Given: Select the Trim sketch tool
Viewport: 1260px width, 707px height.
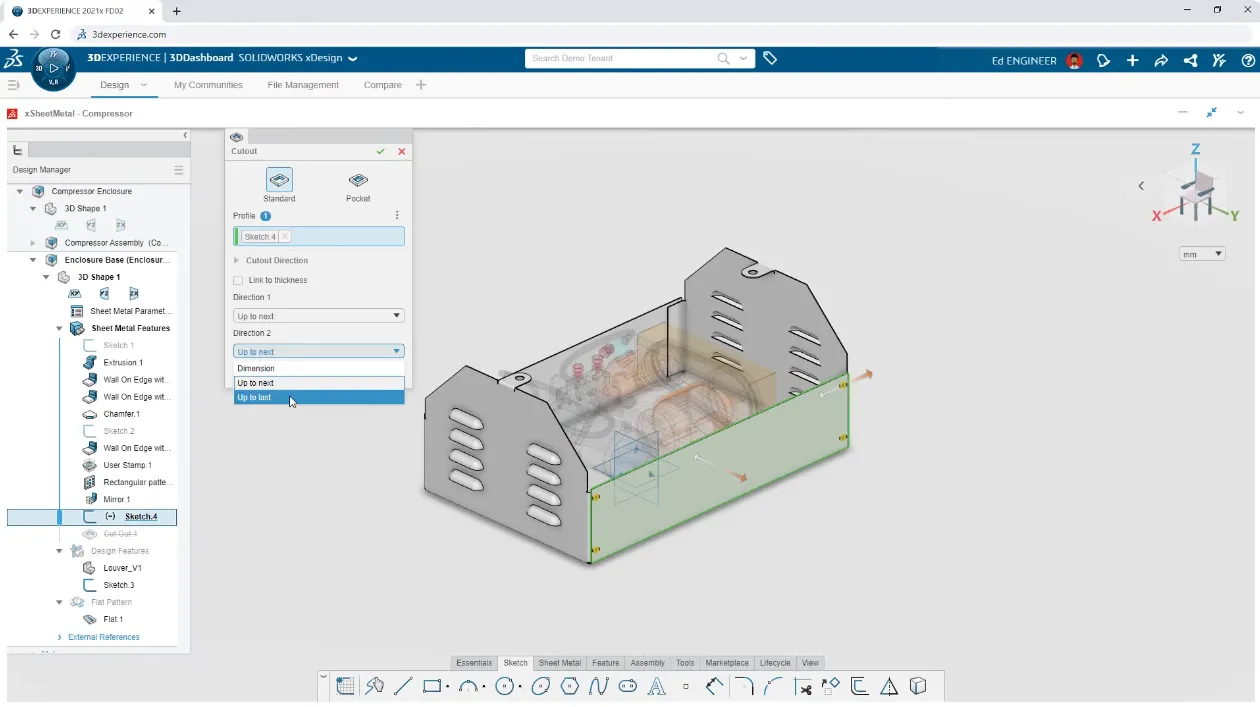Looking at the screenshot, I should tap(803, 686).
